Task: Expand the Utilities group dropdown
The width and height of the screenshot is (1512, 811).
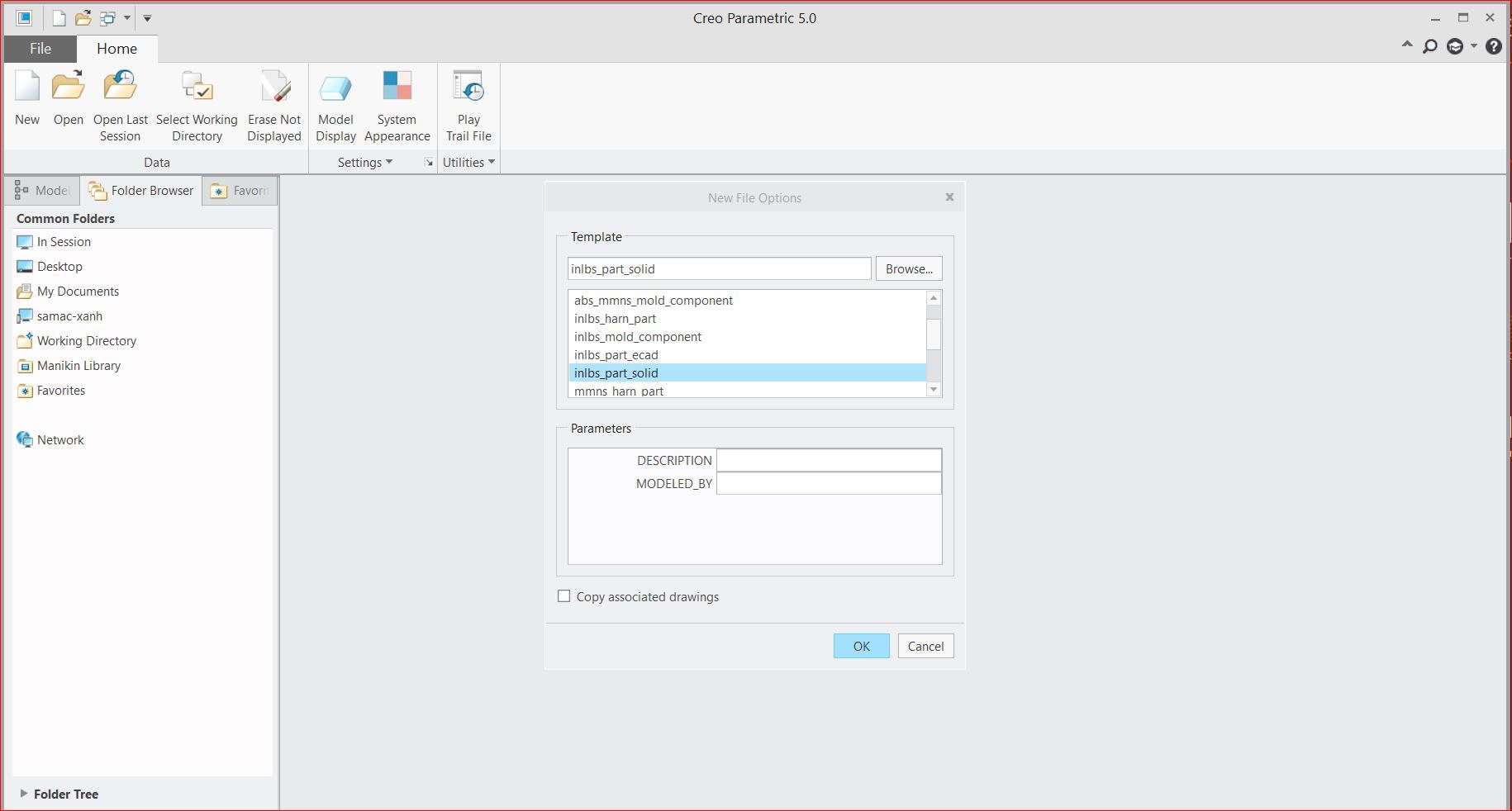Action: (x=468, y=163)
